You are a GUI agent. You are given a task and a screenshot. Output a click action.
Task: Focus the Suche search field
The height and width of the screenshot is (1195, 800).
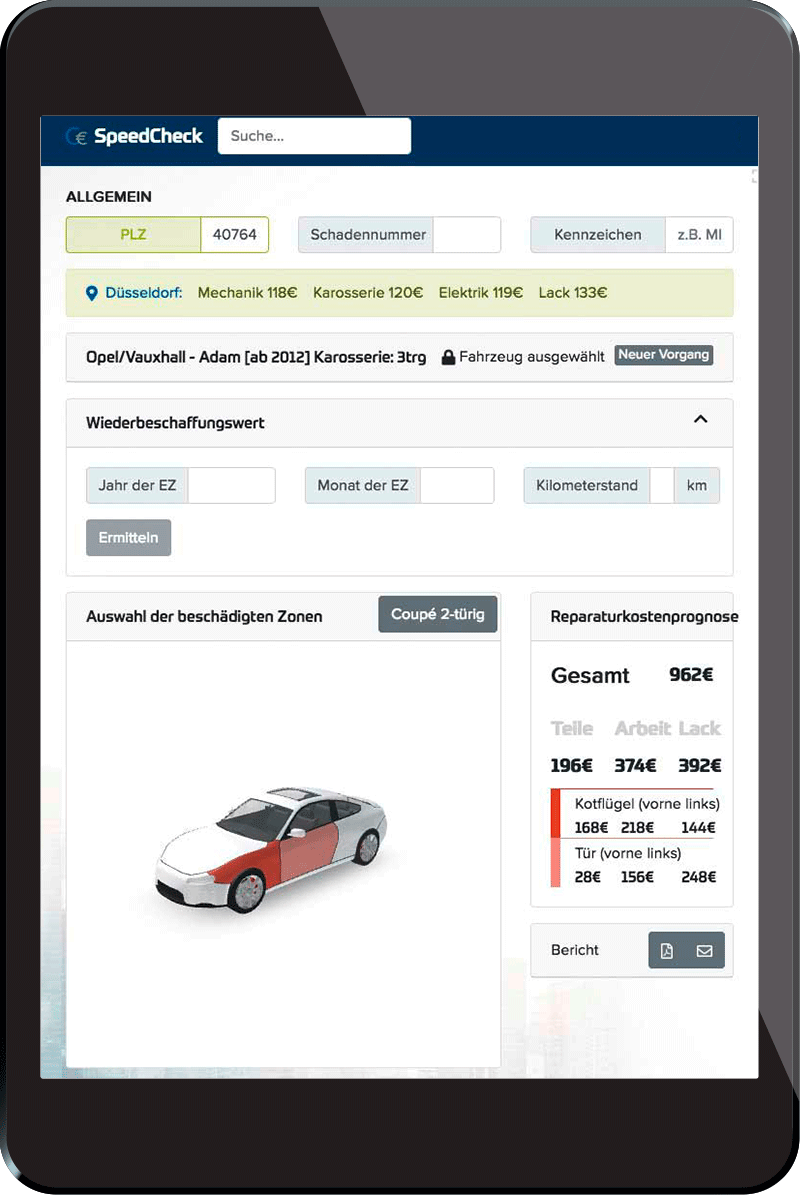click(x=314, y=136)
